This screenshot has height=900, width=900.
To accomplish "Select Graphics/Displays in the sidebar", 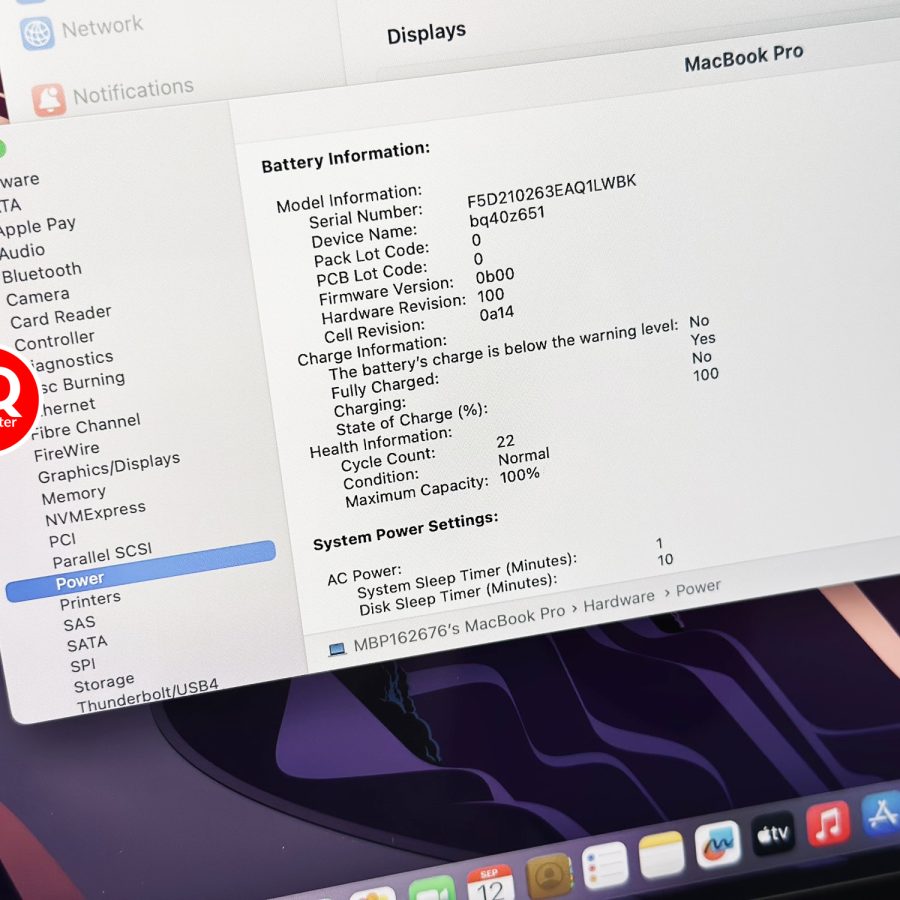I will pos(109,468).
